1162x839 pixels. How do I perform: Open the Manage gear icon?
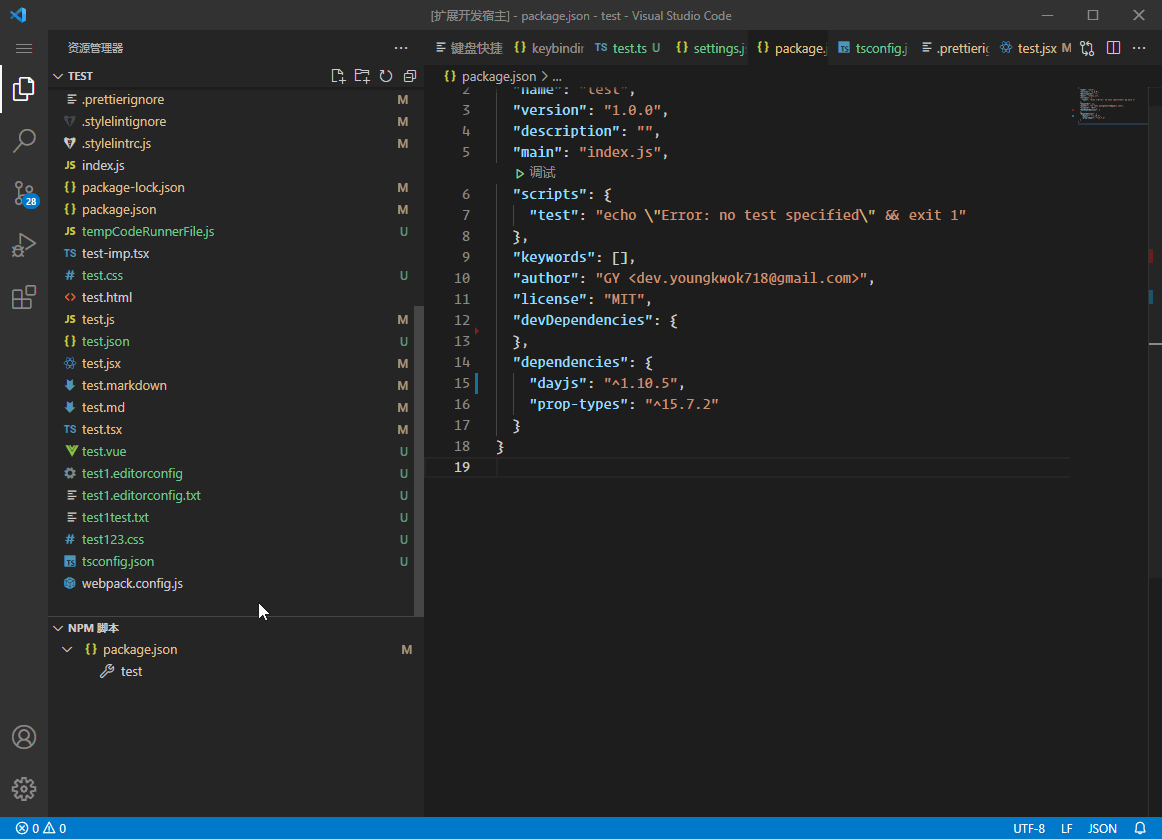[24, 789]
